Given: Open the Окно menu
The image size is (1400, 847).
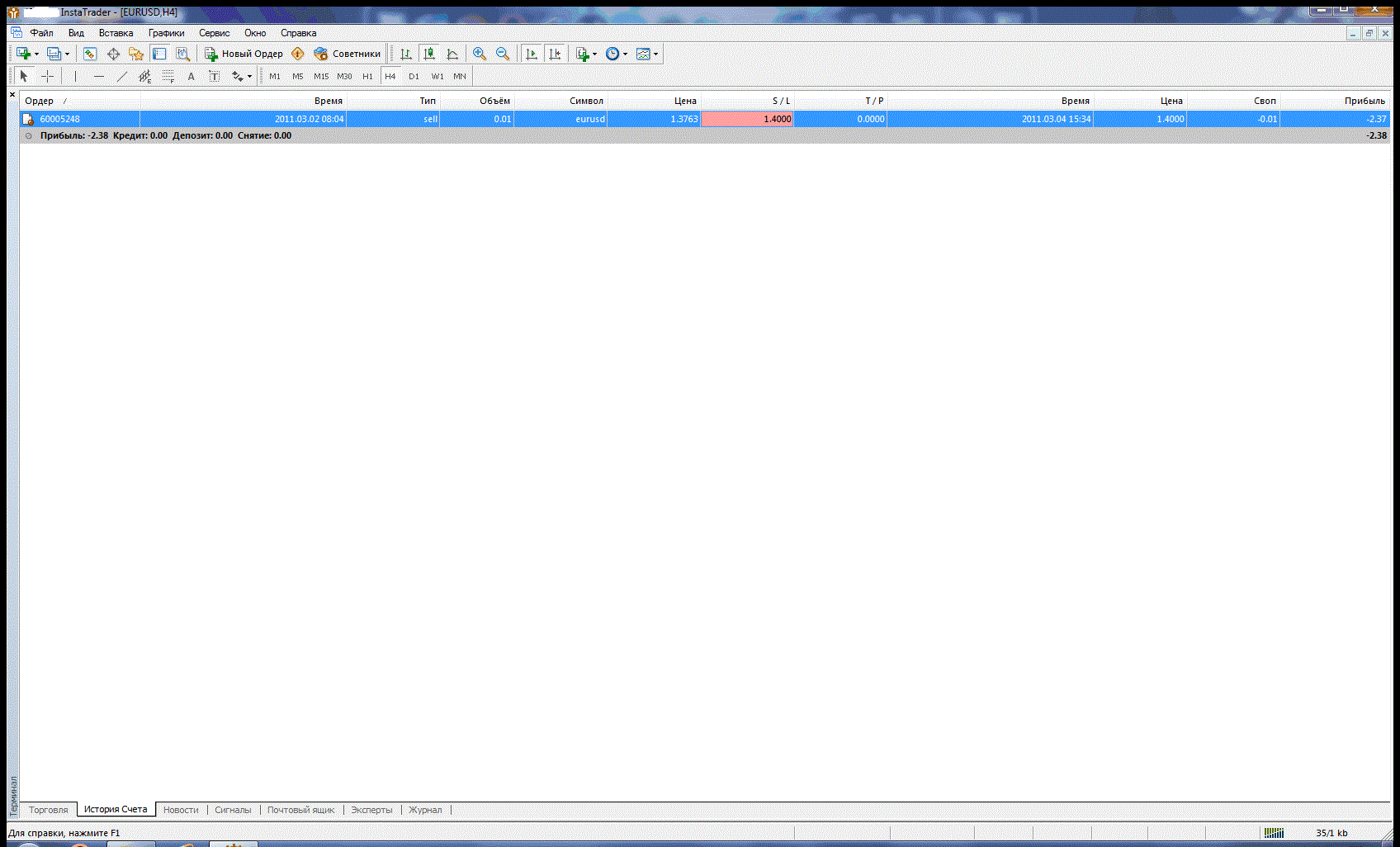Looking at the screenshot, I should click(255, 33).
